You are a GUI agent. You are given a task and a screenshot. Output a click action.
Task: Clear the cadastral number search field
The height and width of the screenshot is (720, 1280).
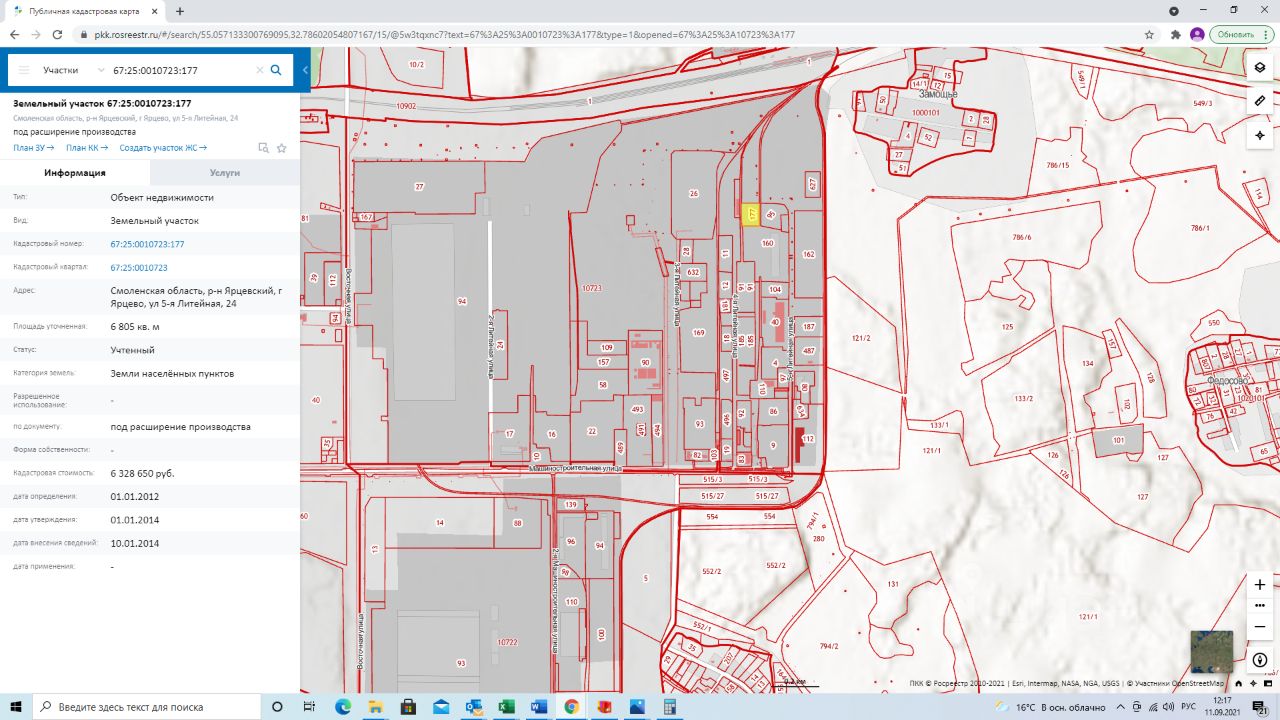pyautogui.click(x=260, y=71)
